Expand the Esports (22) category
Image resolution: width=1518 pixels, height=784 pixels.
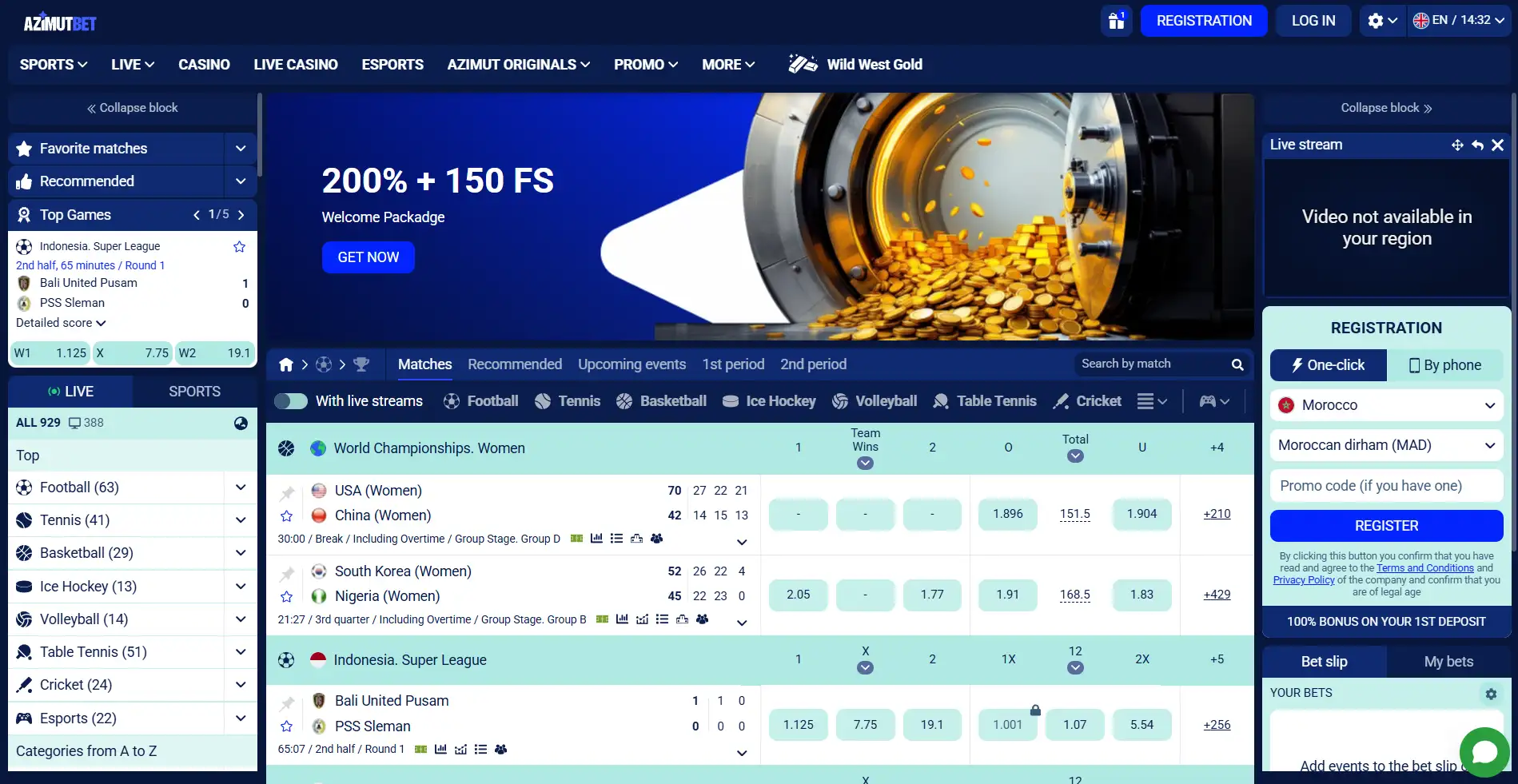tap(241, 718)
